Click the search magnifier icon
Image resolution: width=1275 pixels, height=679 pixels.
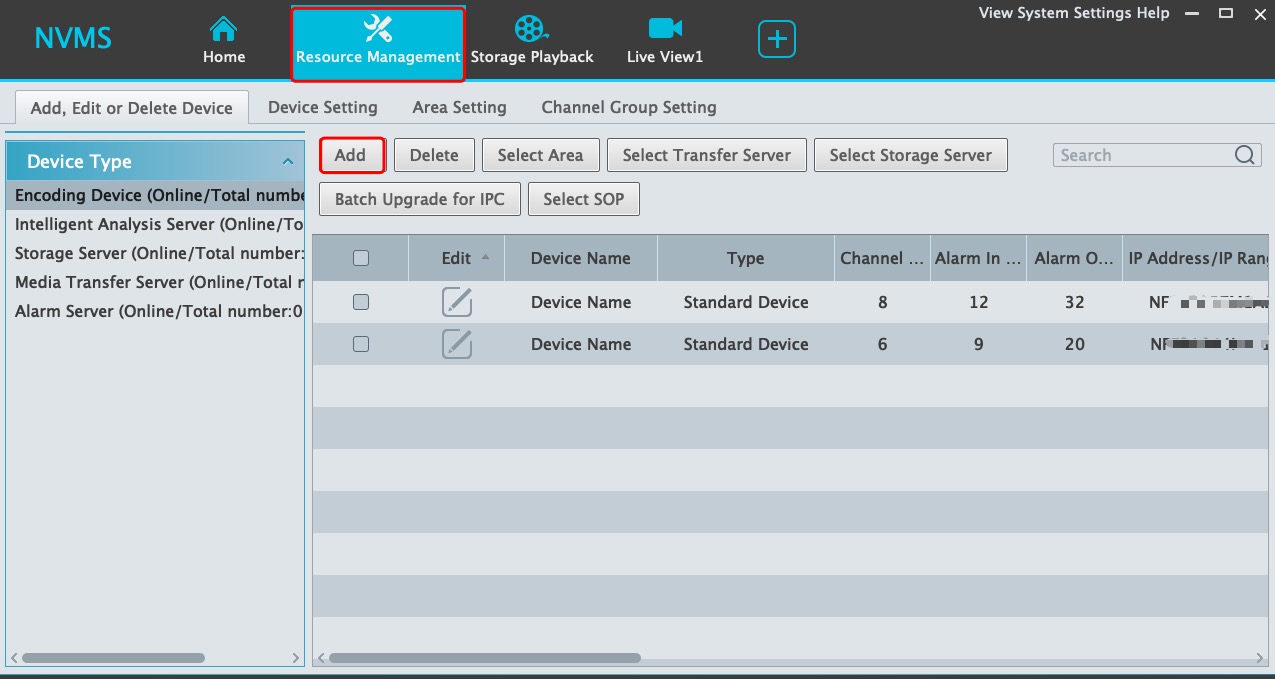tap(1244, 155)
